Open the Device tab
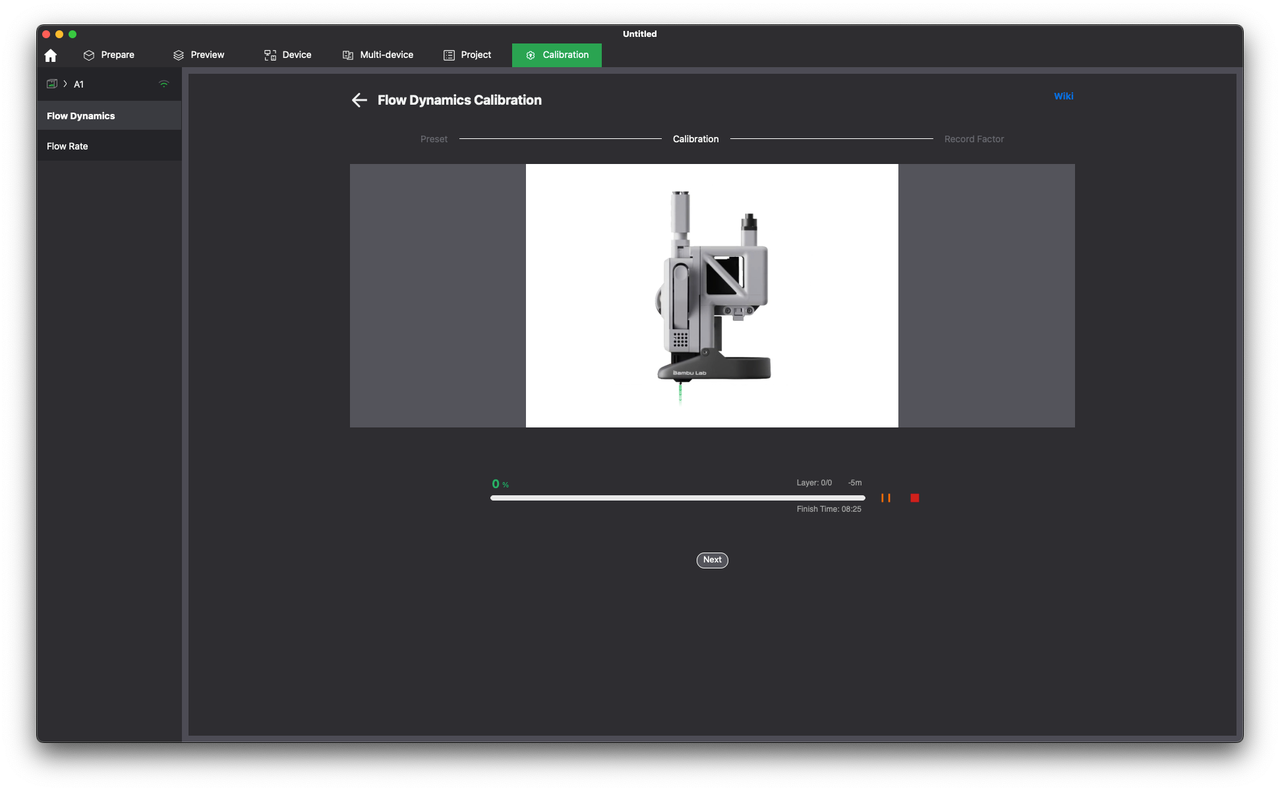The height and width of the screenshot is (791, 1280). 287,55
